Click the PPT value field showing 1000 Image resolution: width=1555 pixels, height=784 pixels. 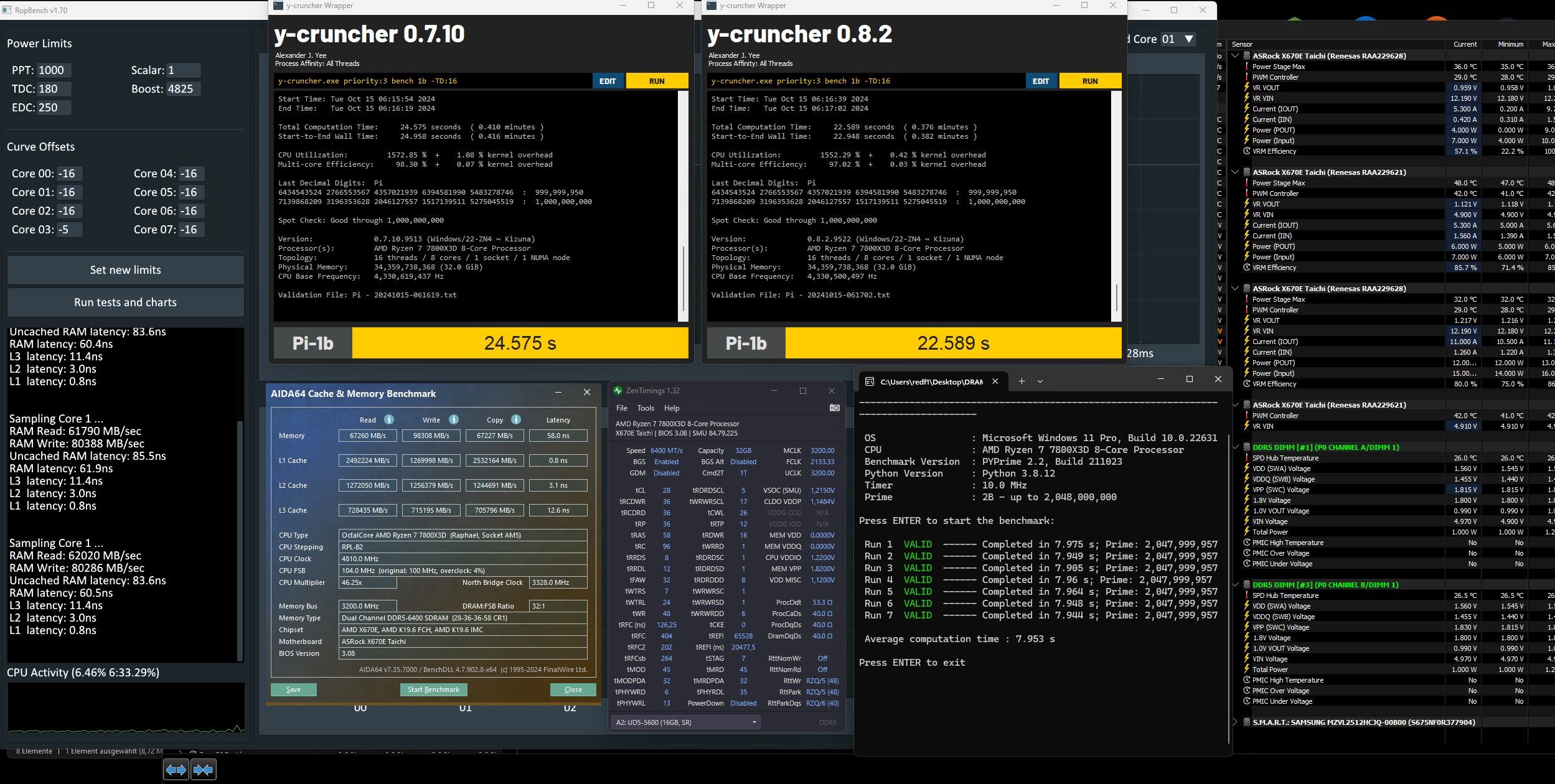click(54, 70)
